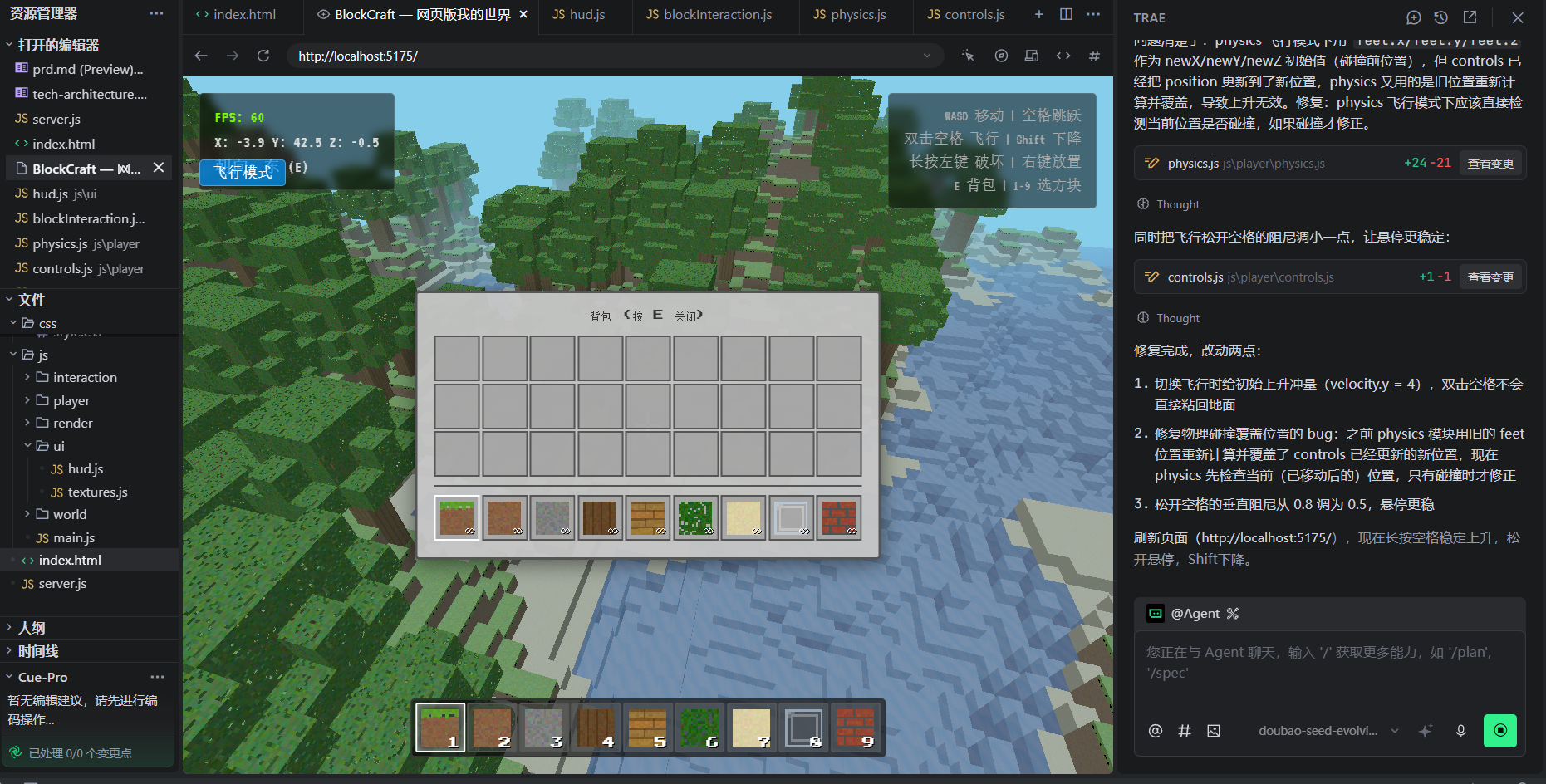Click the @ mention icon below chat input
This screenshot has width=1546, height=784.
pyautogui.click(x=1156, y=731)
